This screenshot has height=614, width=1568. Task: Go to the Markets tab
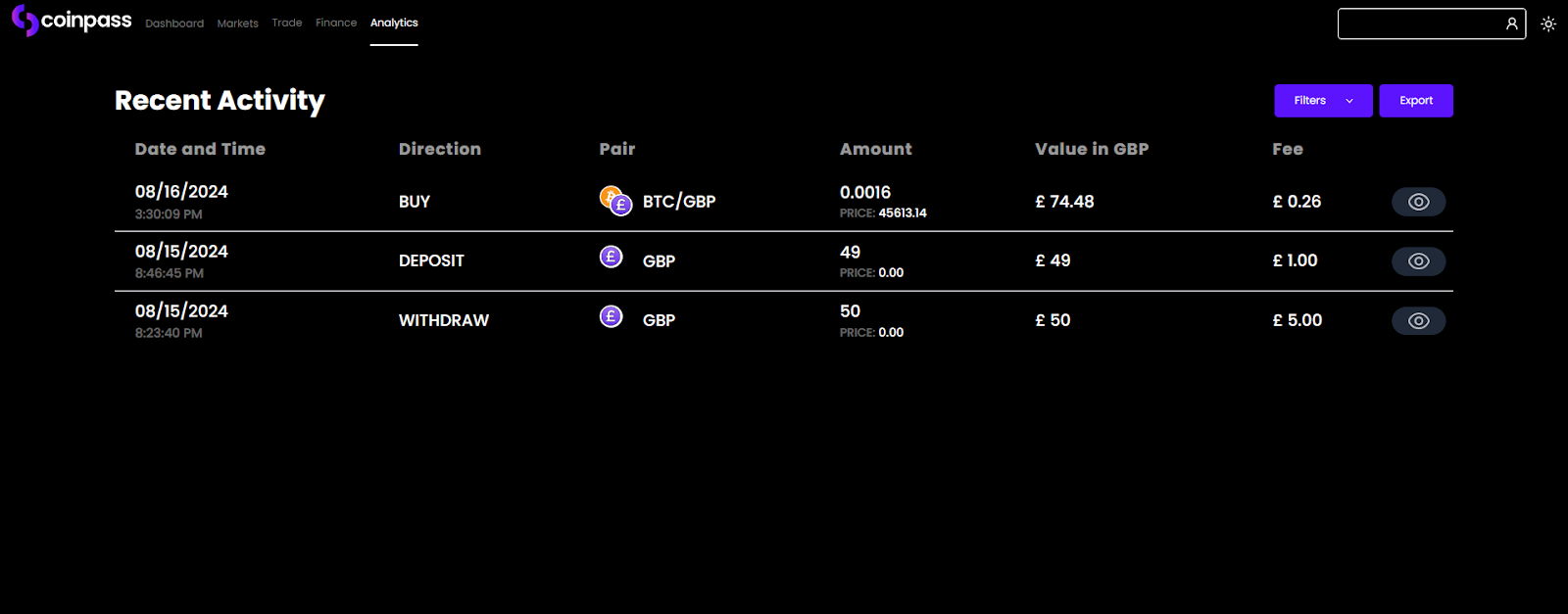click(238, 24)
